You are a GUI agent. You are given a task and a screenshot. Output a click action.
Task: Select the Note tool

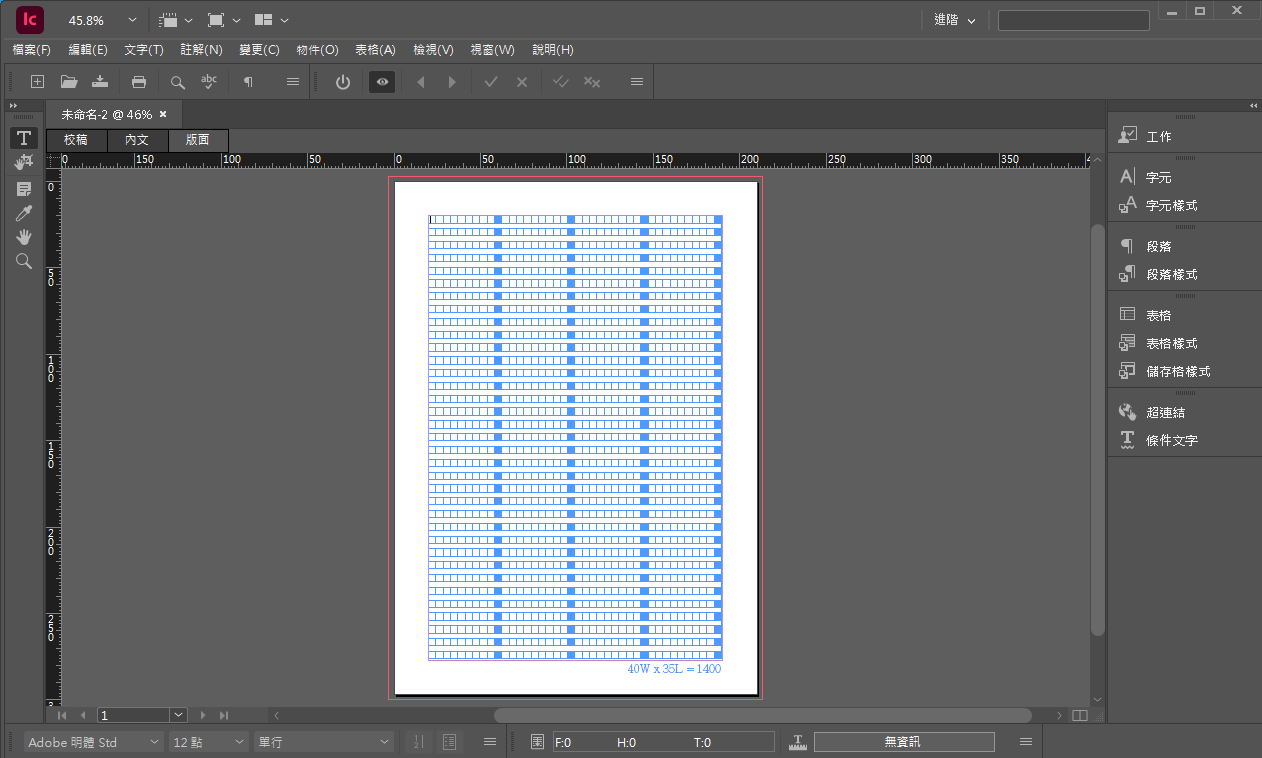(x=24, y=189)
